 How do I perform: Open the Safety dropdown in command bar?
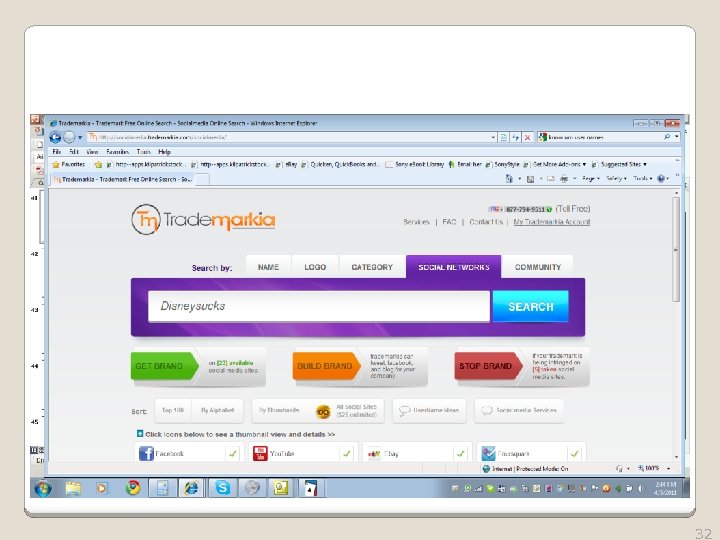(616, 179)
